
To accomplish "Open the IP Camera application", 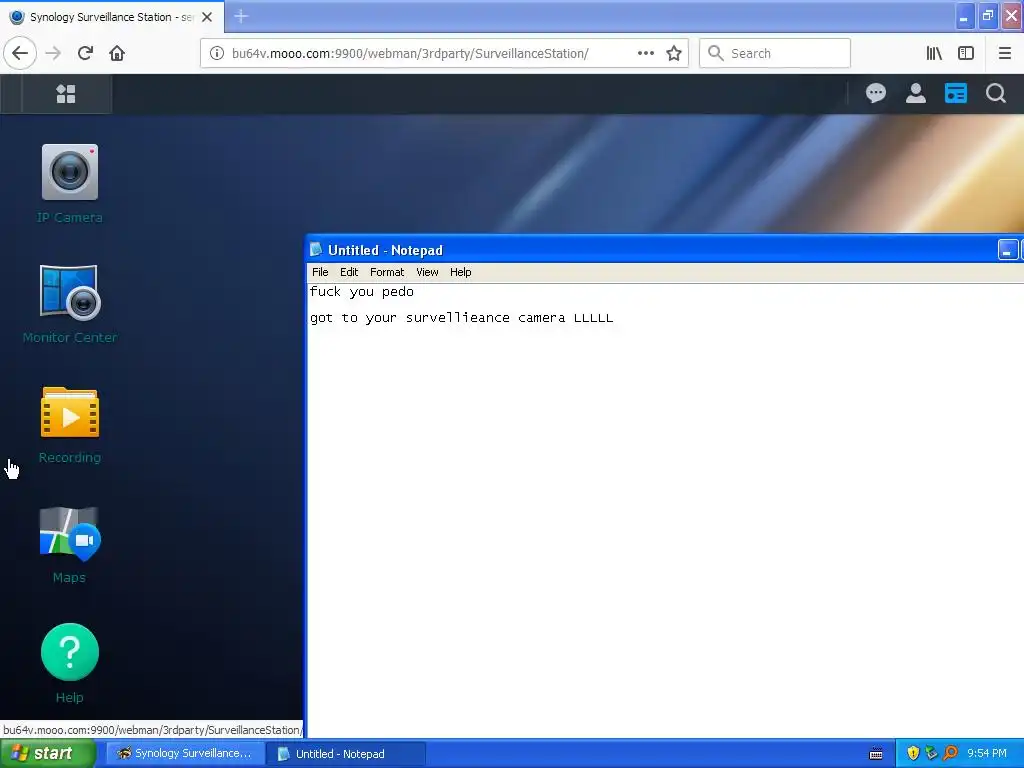I will [x=69, y=172].
